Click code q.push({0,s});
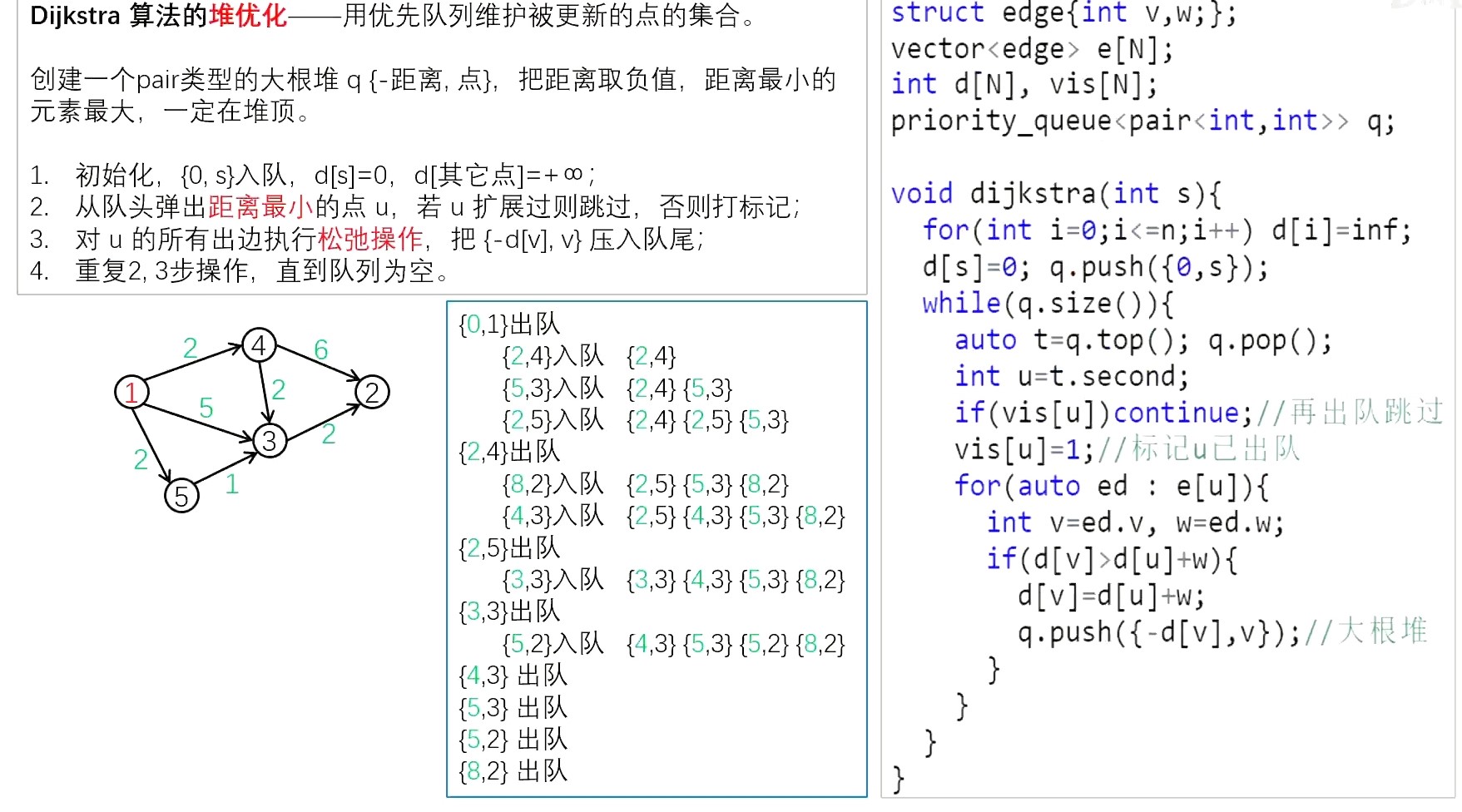This screenshot has height=812, width=1462. (1158, 268)
